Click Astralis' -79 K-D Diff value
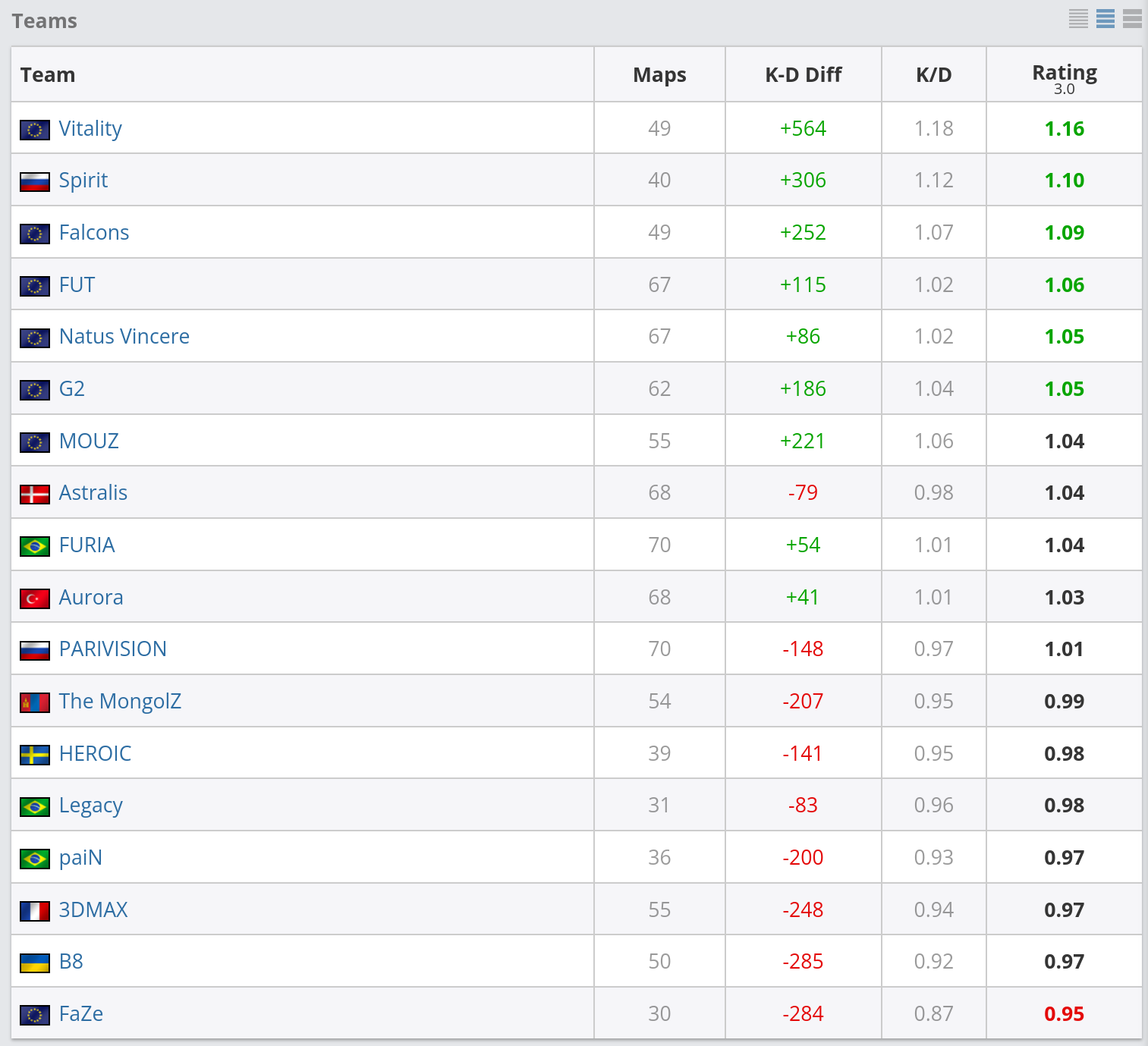1148x1046 pixels. click(x=803, y=492)
